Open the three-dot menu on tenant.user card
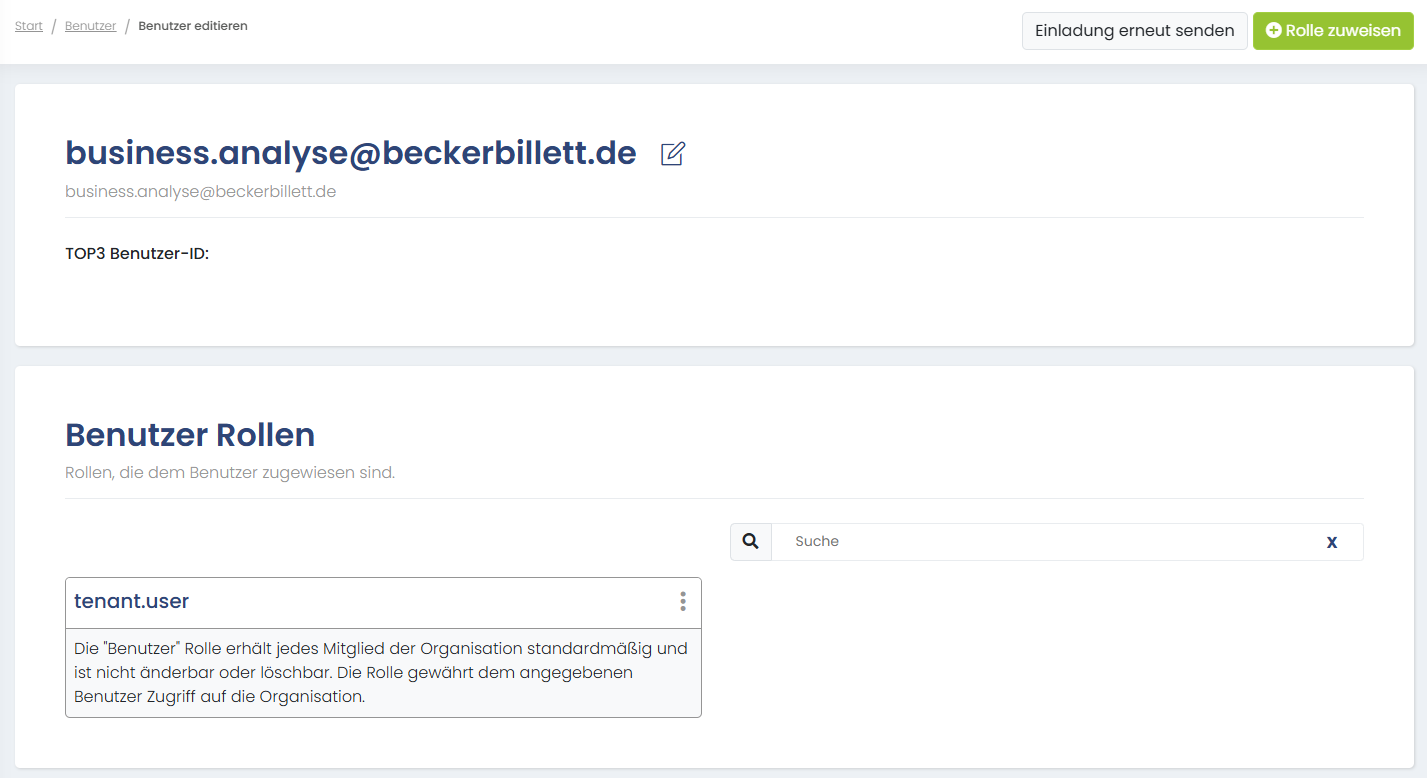This screenshot has height=778, width=1427. (x=683, y=601)
